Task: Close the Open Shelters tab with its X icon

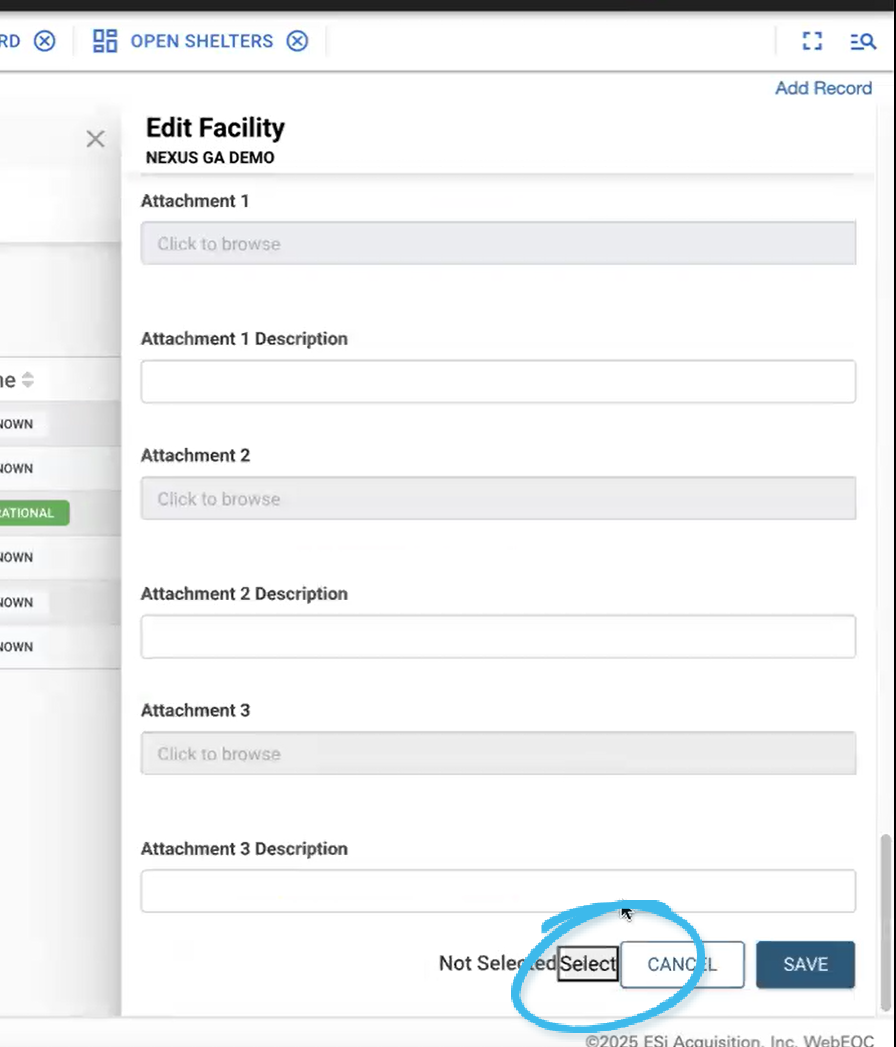Action: 297,41
